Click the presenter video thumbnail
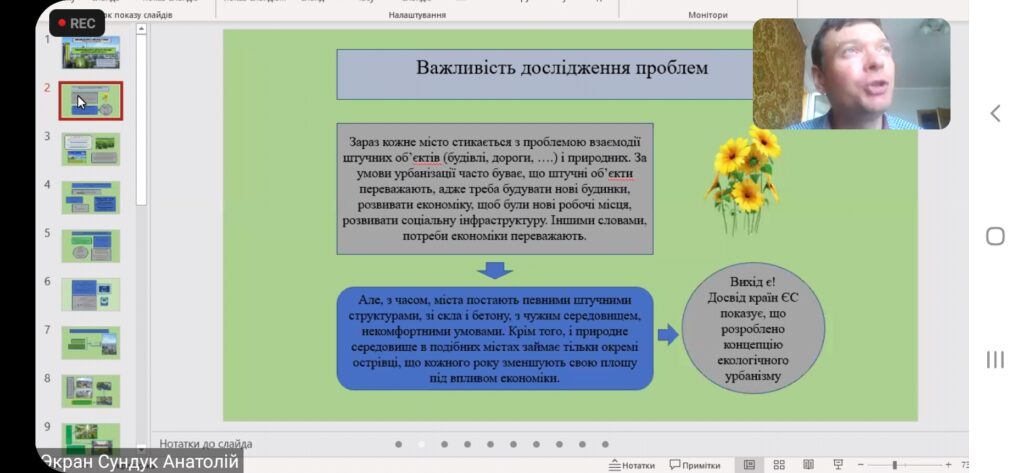Image resolution: width=1024 pixels, height=473 pixels. pyautogui.click(x=852, y=74)
